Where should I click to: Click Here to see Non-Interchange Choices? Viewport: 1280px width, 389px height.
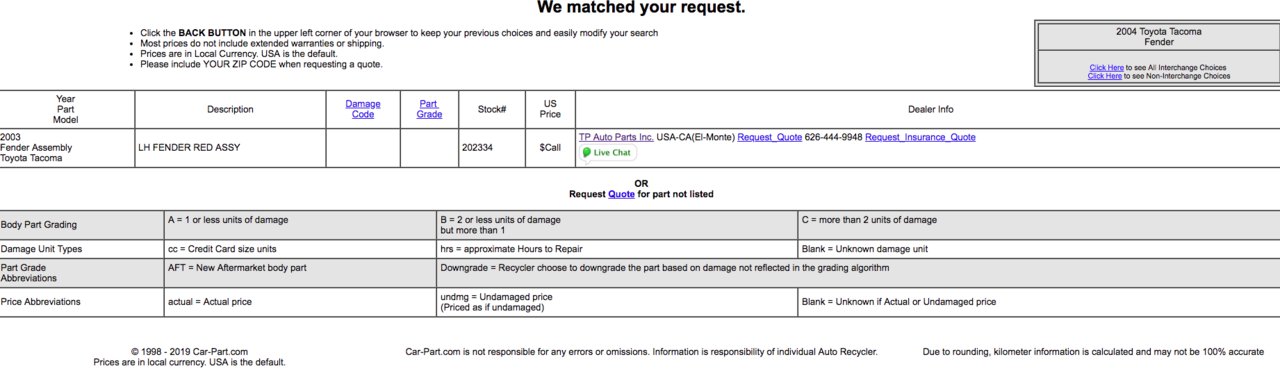tap(1104, 76)
